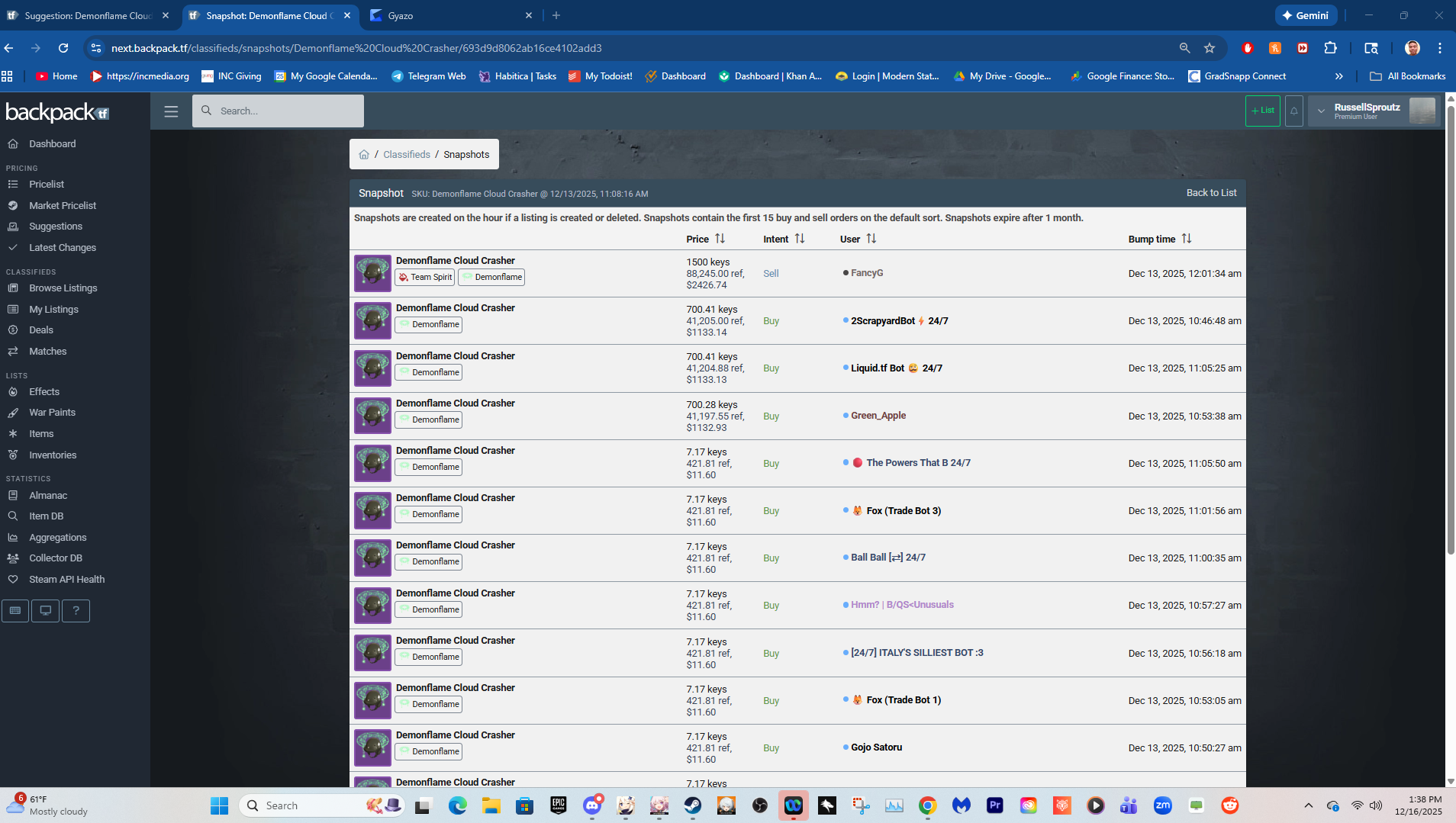Viewport: 1456px width, 823px height.
Task: Switch to Suggestion: Demonflame Cloud tab
Action: tap(89, 15)
